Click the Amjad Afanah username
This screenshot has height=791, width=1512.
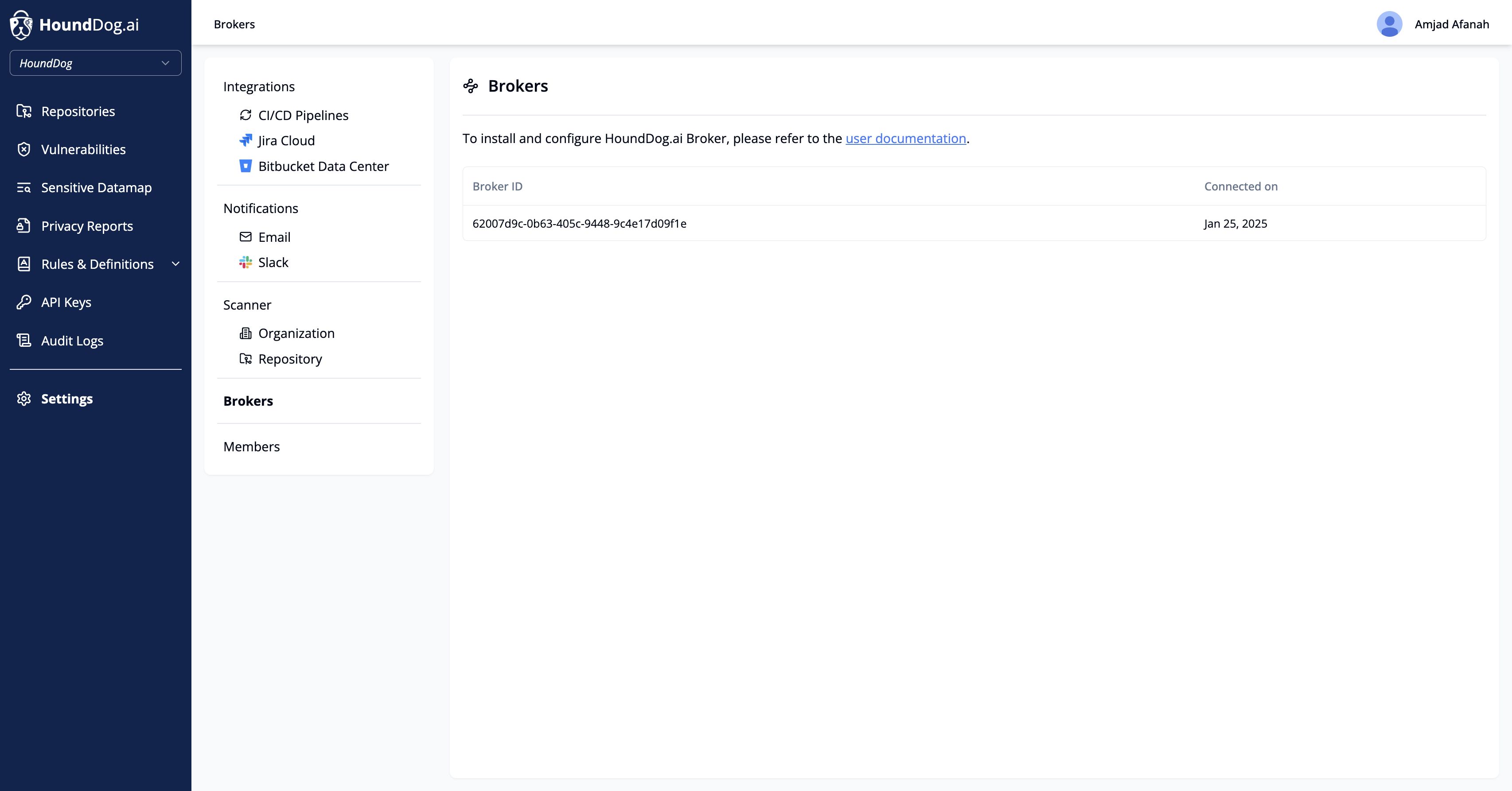coord(1452,24)
